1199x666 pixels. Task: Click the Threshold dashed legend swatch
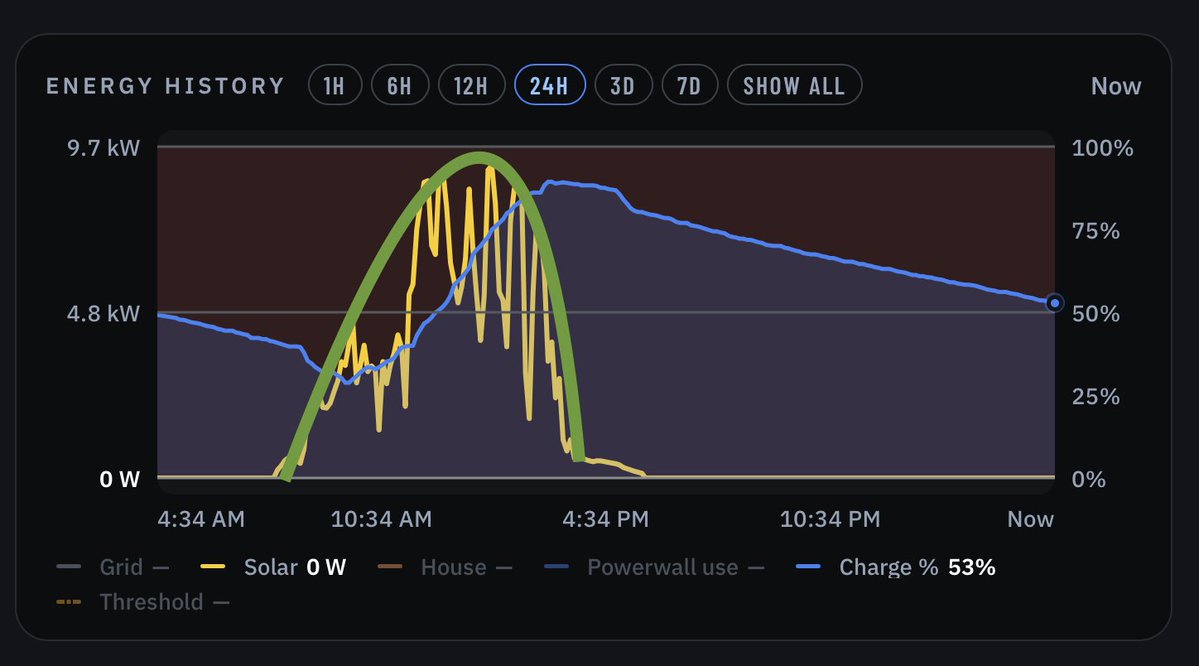68,602
